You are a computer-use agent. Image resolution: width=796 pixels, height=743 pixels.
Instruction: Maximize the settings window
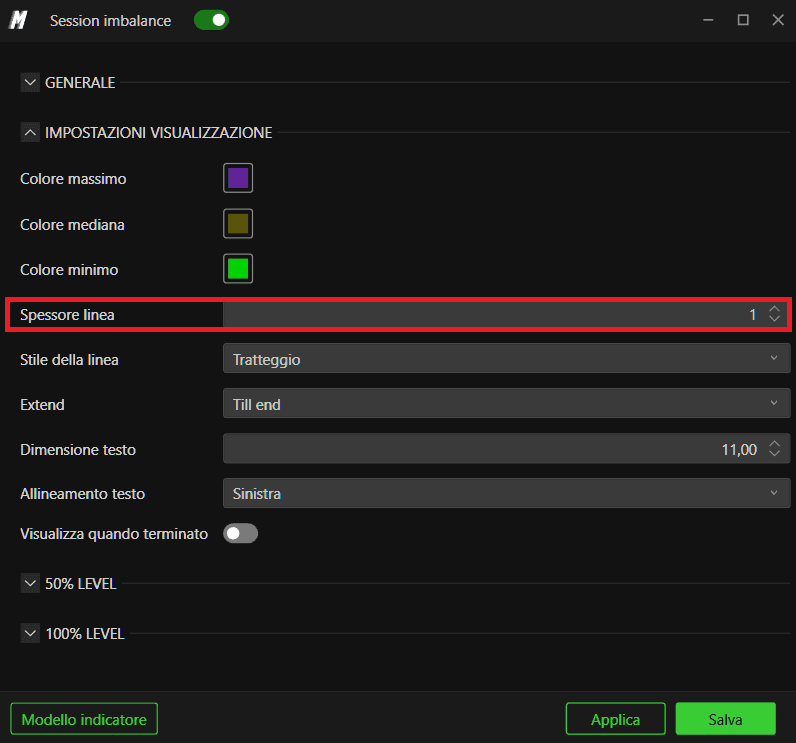click(743, 20)
